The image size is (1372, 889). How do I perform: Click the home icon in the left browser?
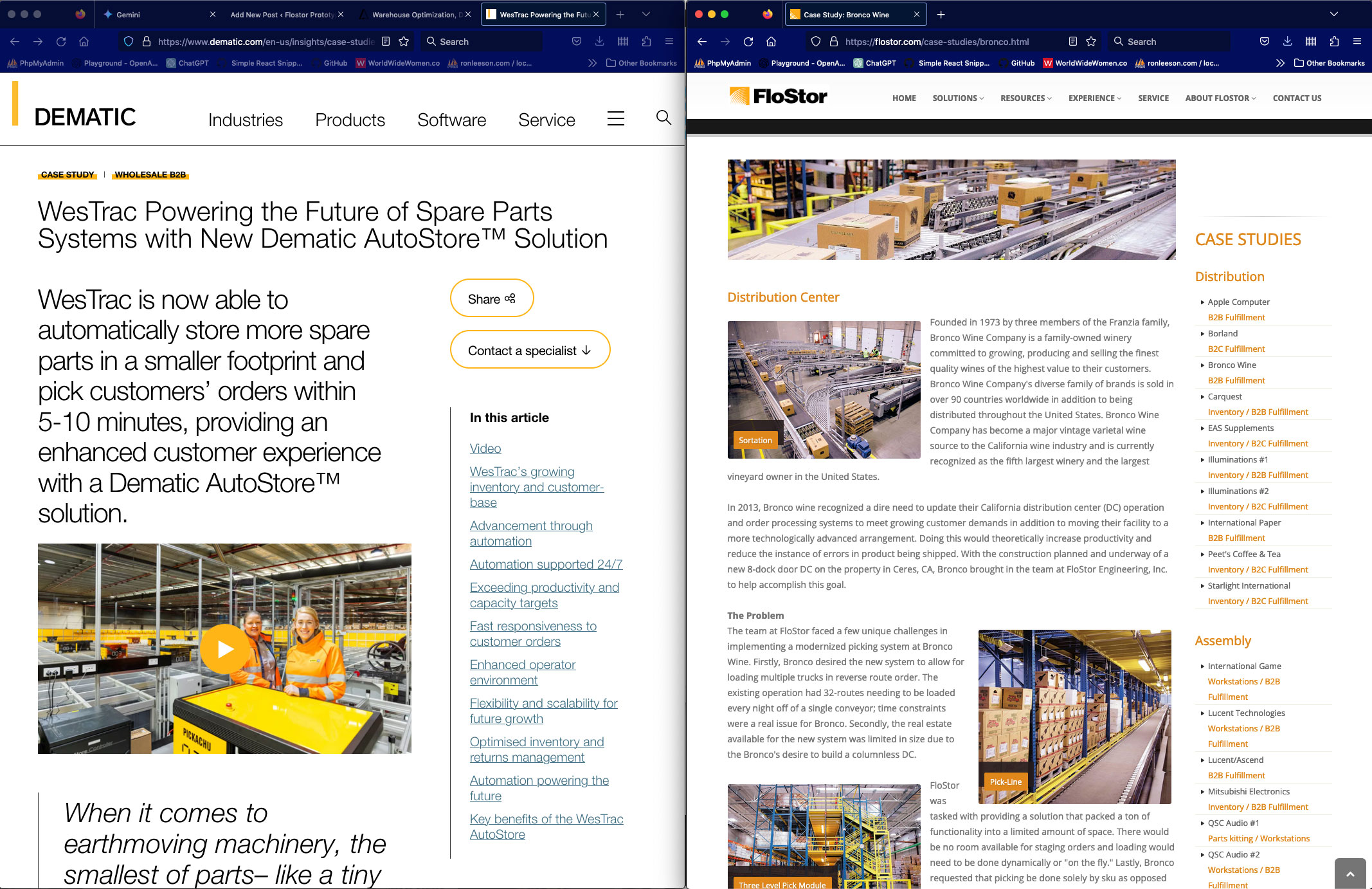(84, 42)
